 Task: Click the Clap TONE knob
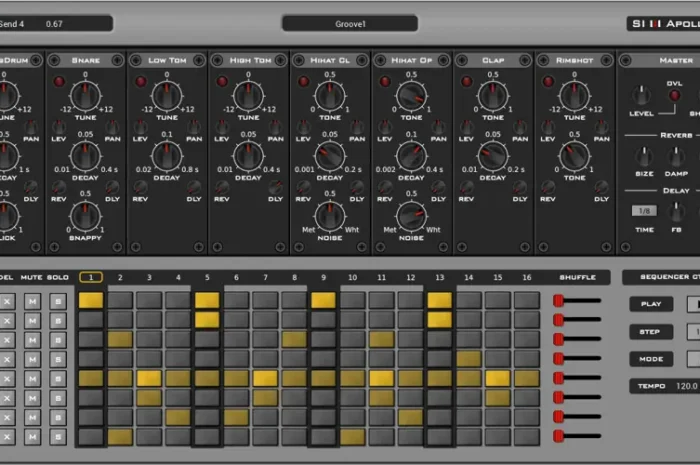click(492, 96)
